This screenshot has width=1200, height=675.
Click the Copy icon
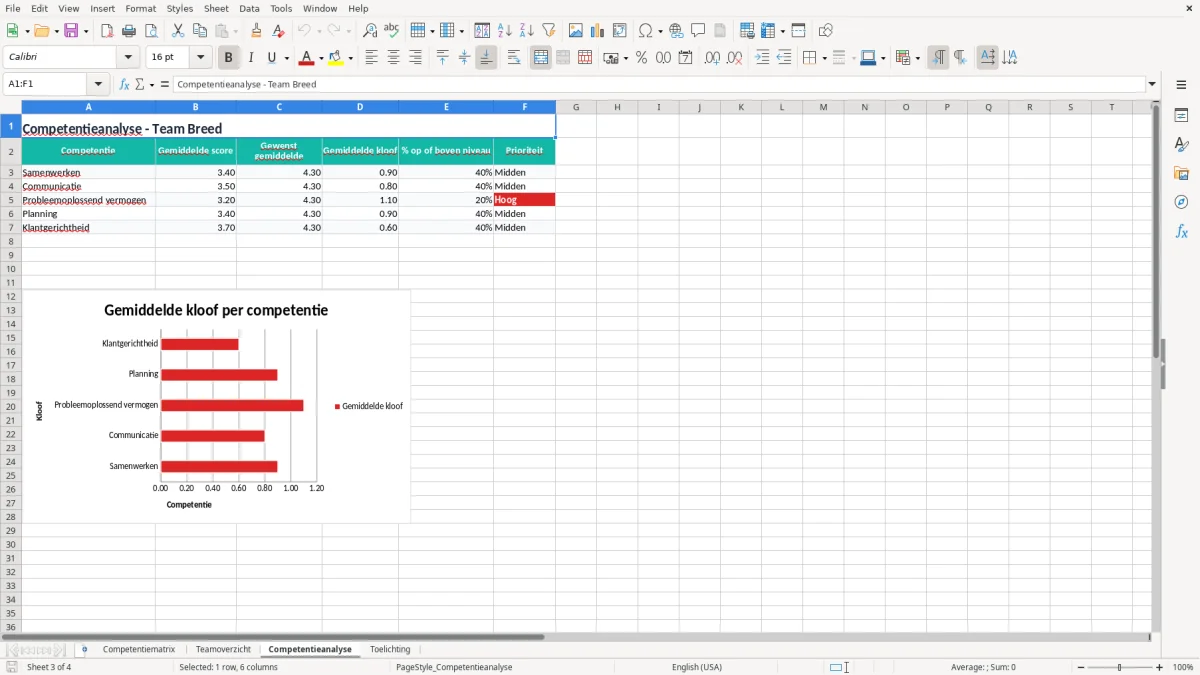(x=200, y=31)
